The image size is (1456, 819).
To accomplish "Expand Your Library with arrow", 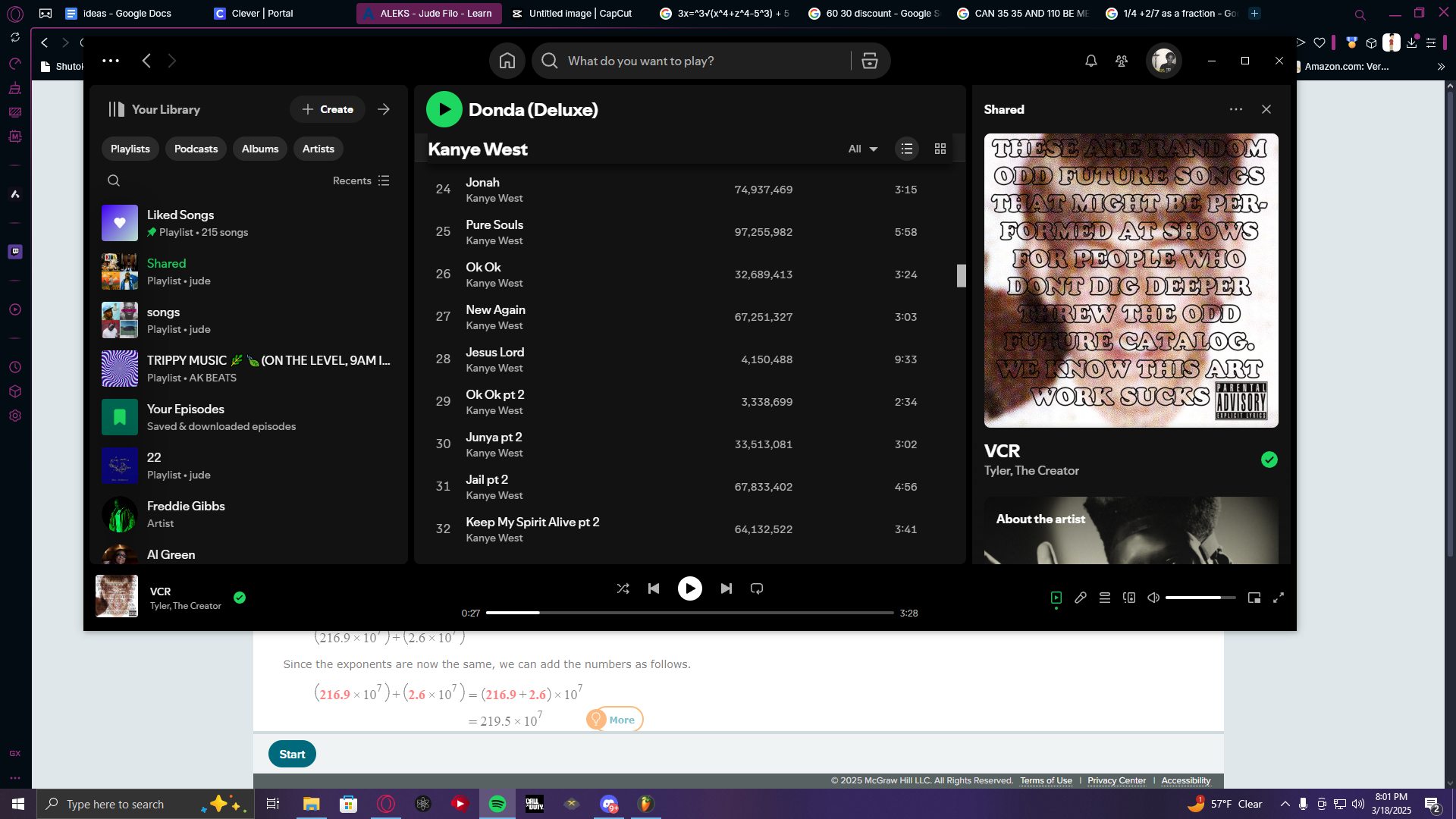I will pos(384,109).
